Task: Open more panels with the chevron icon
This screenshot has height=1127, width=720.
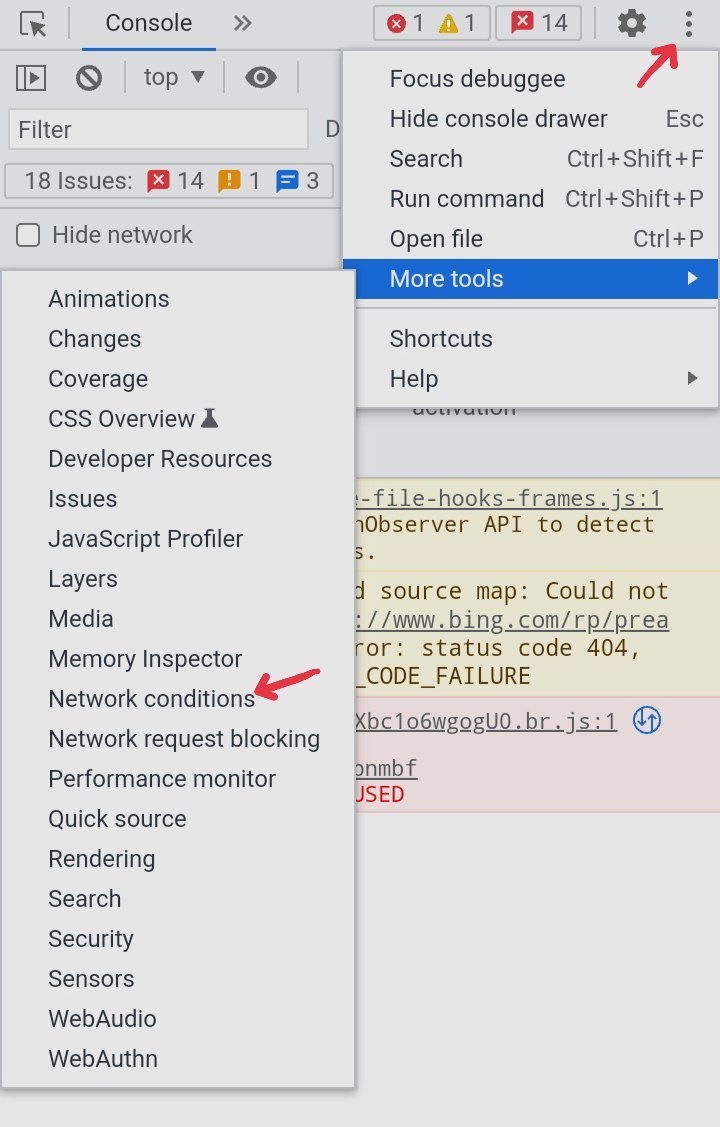Action: (240, 22)
